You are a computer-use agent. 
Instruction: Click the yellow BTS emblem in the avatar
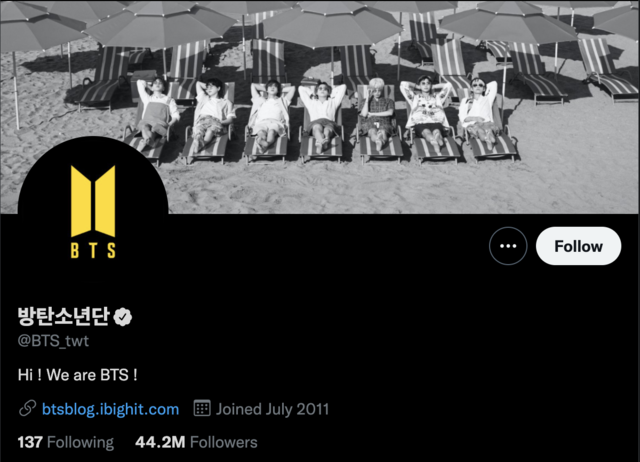(x=93, y=201)
